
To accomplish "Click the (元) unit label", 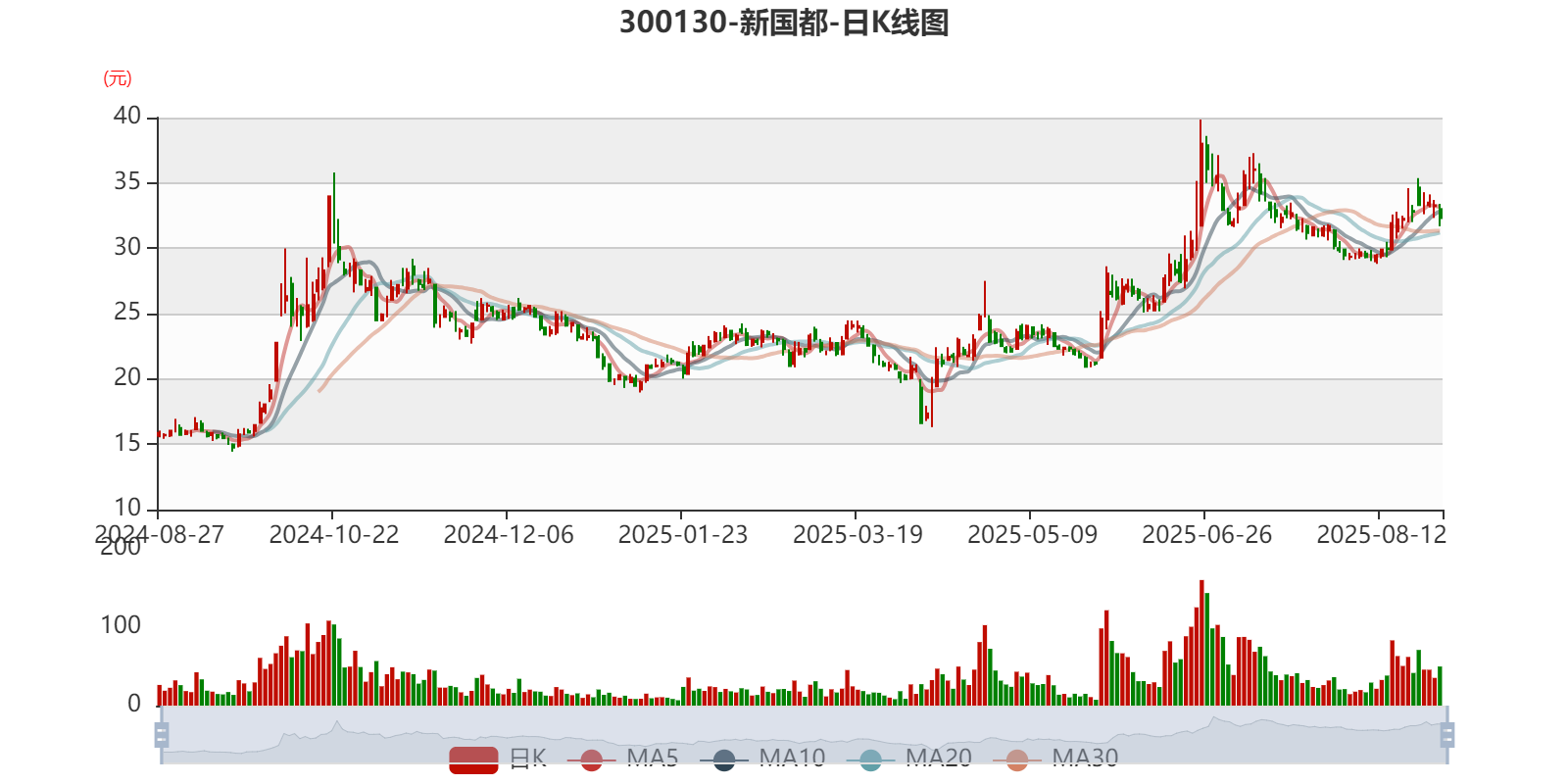I will [x=118, y=78].
